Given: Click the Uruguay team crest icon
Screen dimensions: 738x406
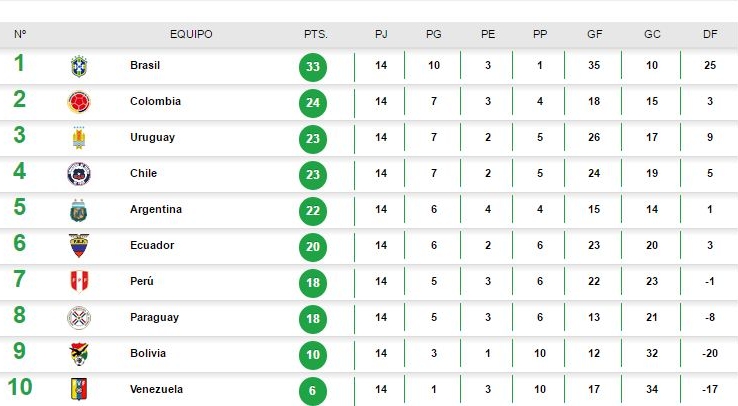Looking at the screenshot, I should [79, 138].
